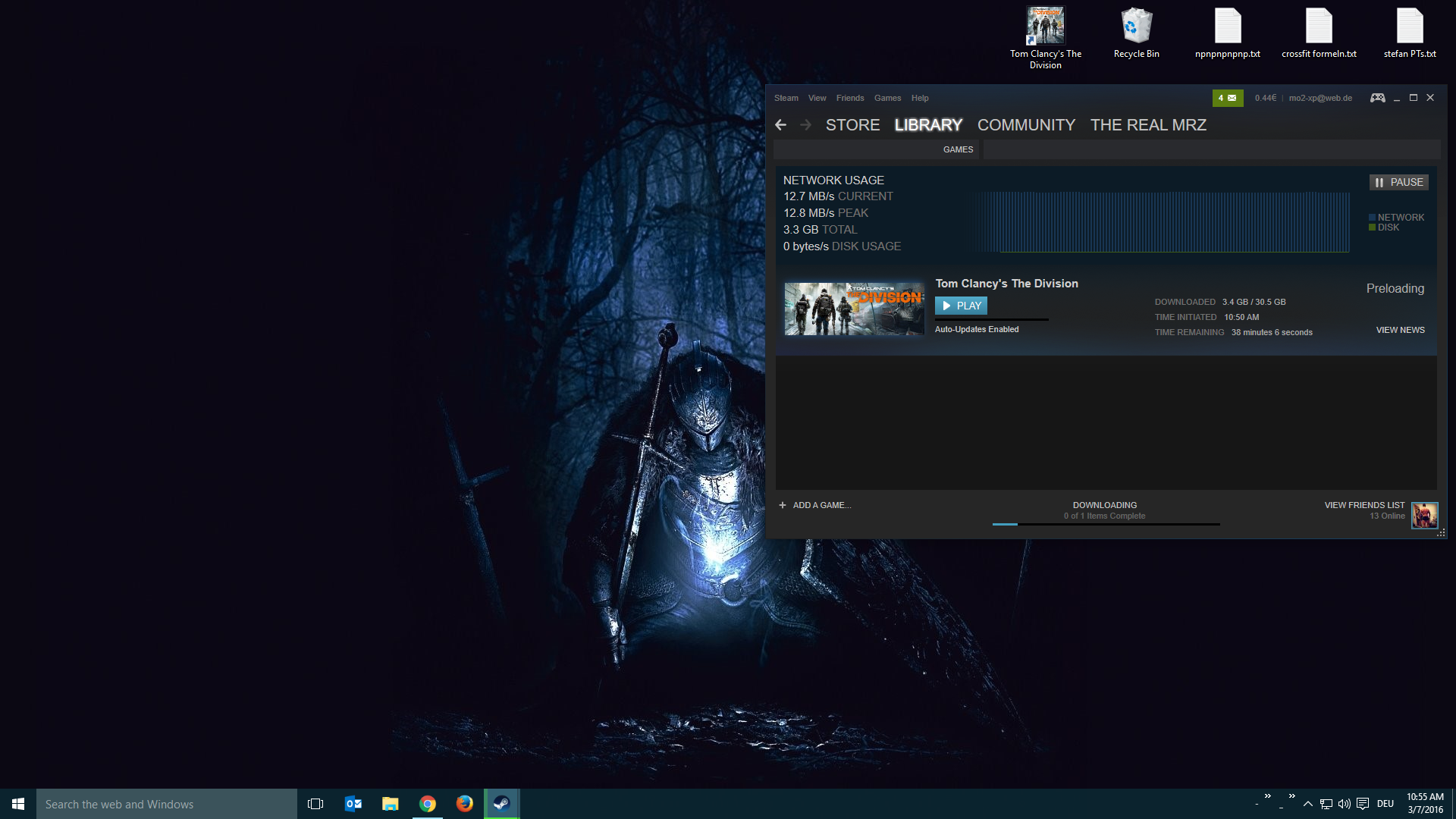Open the GAMES library filter dropdown
This screenshot has width=1456, height=819.
[958, 149]
